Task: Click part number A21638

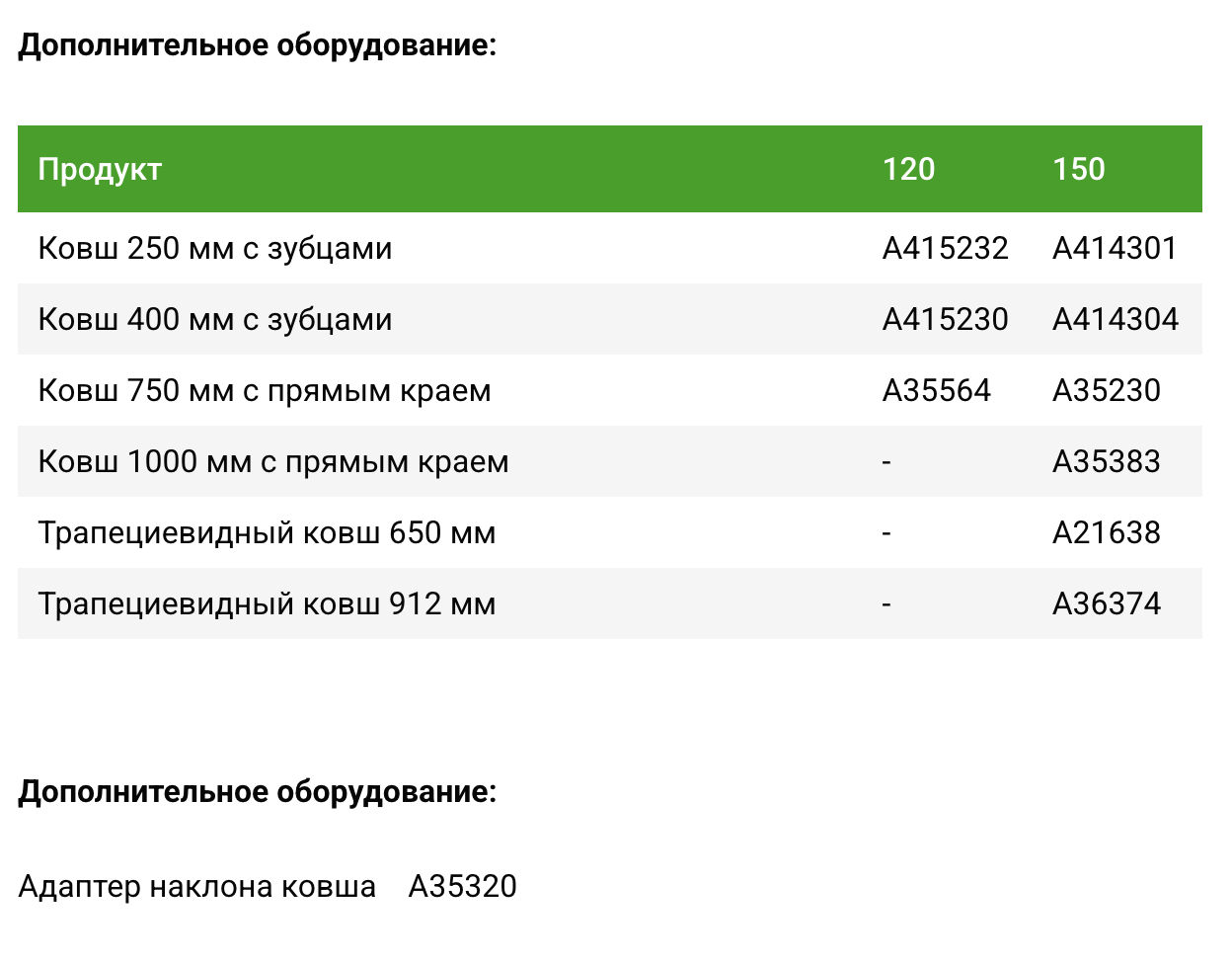Action: coord(1106,532)
